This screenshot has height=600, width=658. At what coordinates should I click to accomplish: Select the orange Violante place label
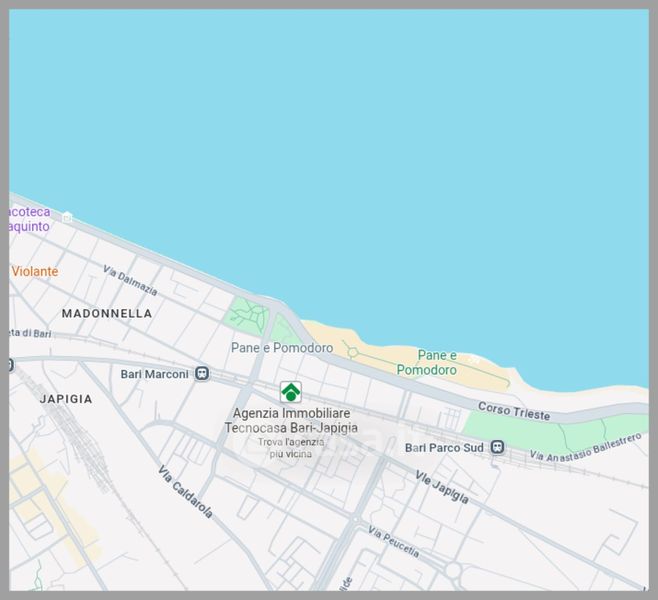35,271
